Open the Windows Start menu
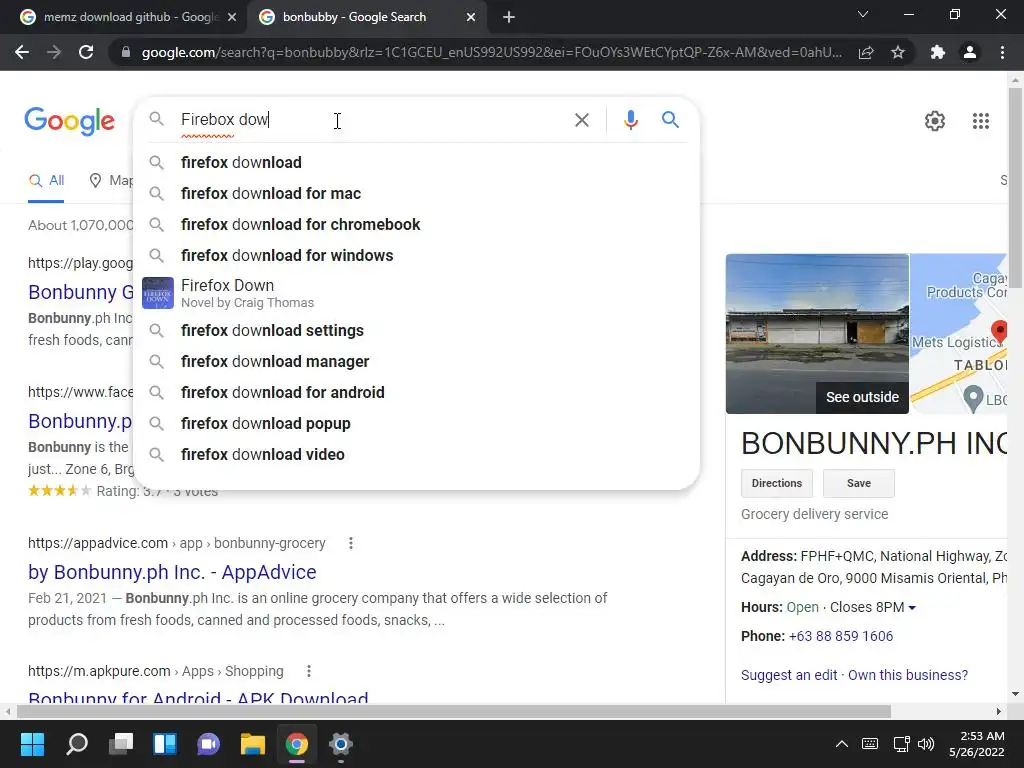1024x768 pixels. (x=32, y=744)
